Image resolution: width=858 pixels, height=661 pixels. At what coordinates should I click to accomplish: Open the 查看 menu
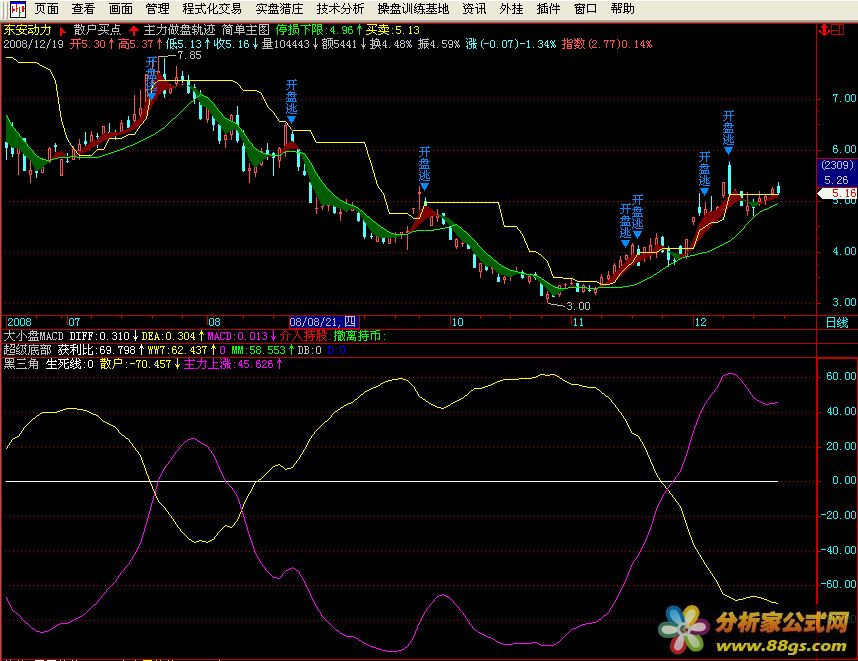point(83,9)
